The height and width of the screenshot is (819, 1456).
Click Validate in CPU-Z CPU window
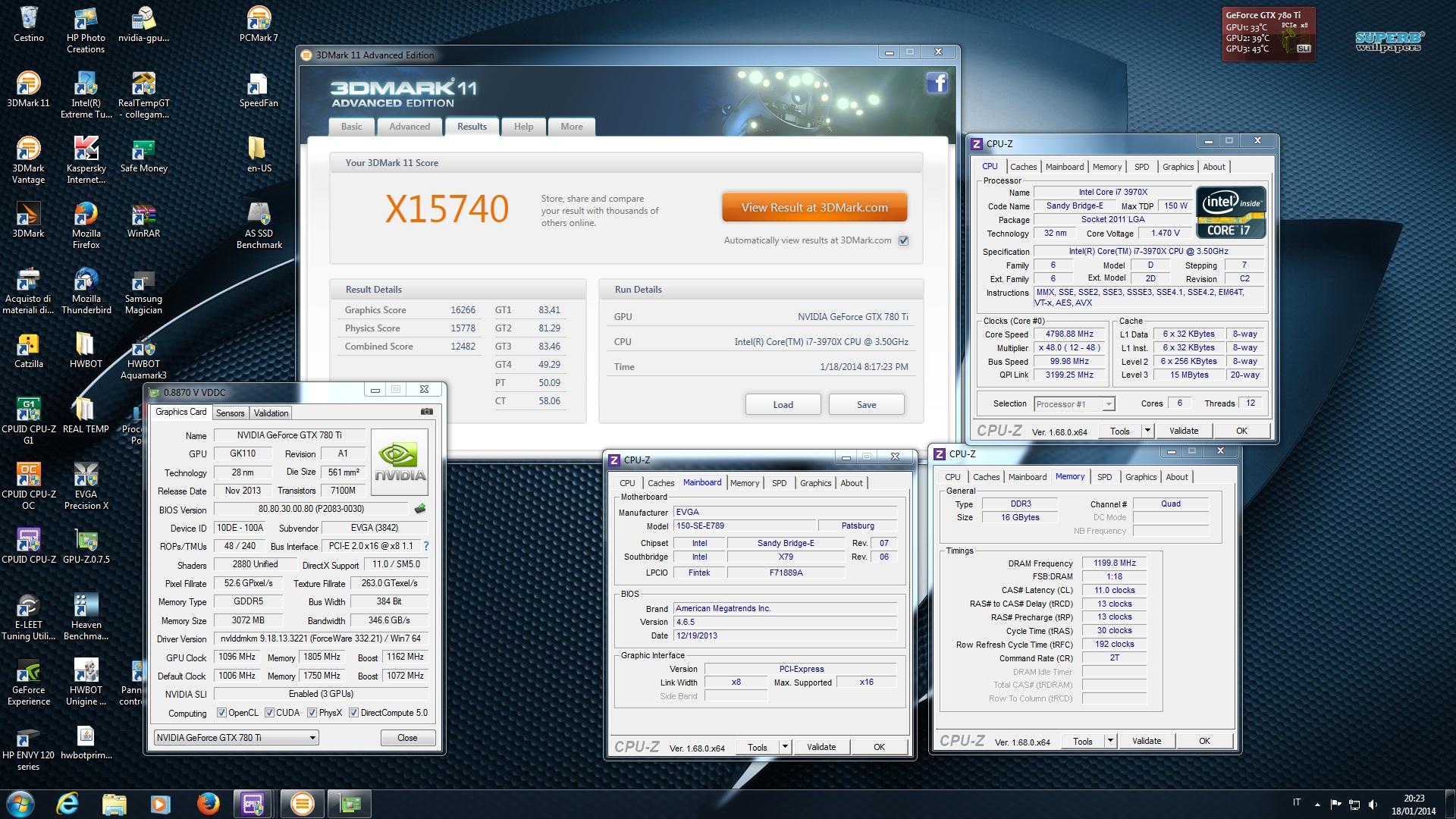coord(1184,431)
